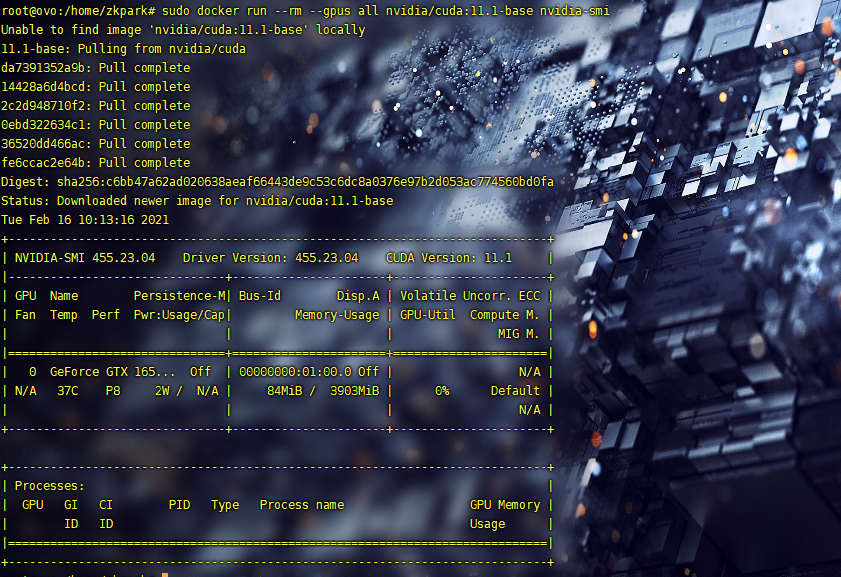Click the 'Usage' header under GPU Memory
The image size is (841, 577).
pyautogui.click(x=488, y=524)
